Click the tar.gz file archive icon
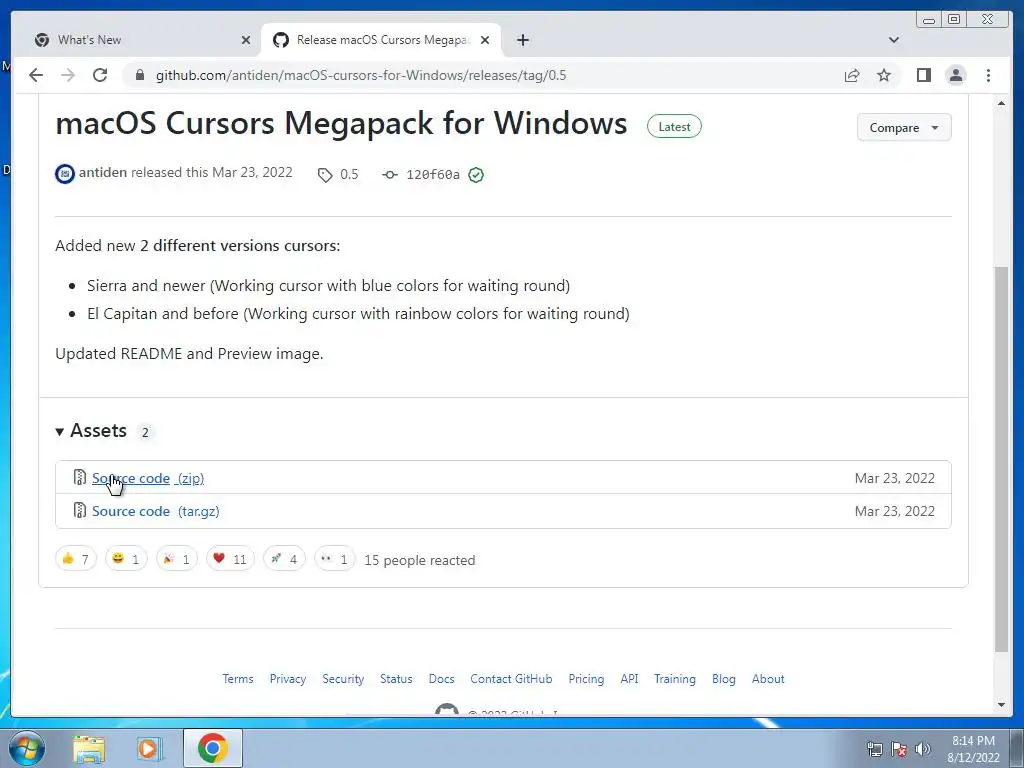Screen dimensions: 1024x768 point(80,510)
